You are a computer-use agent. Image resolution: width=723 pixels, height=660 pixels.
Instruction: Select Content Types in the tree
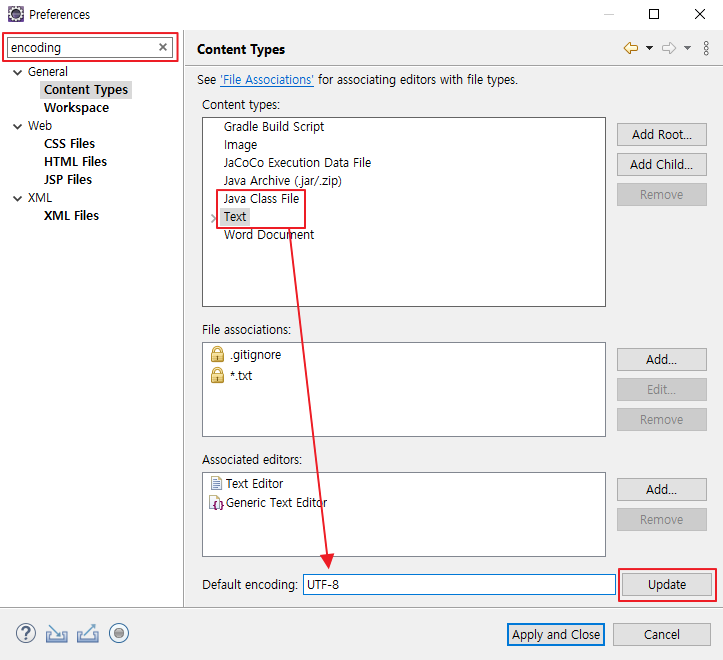click(x=86, y=89)
